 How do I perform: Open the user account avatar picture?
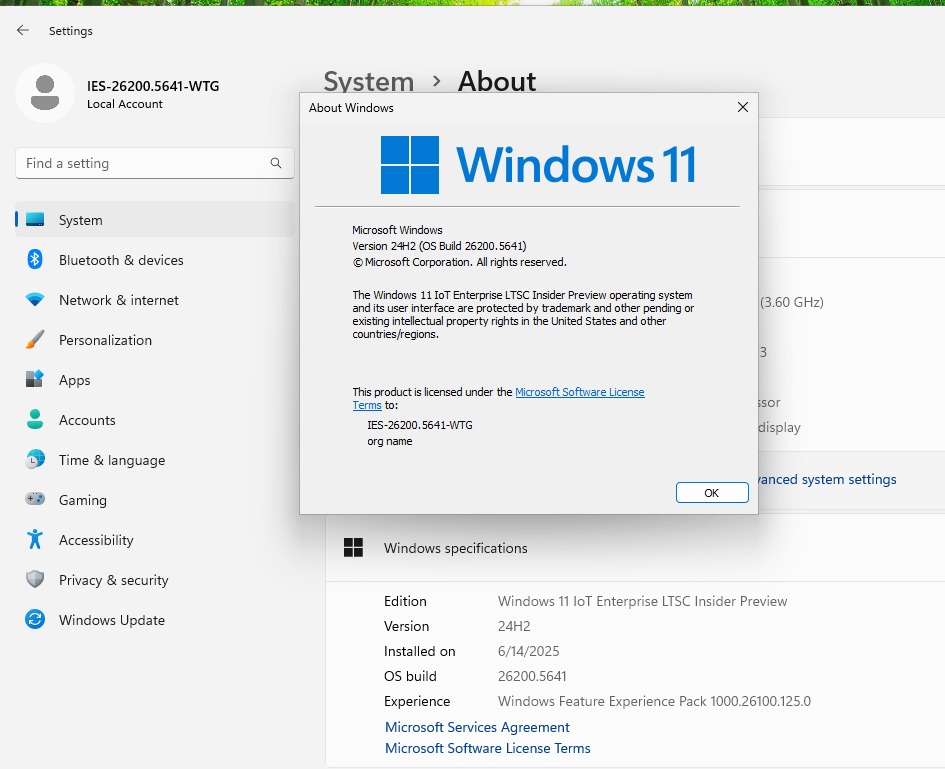tap(45, 93)
